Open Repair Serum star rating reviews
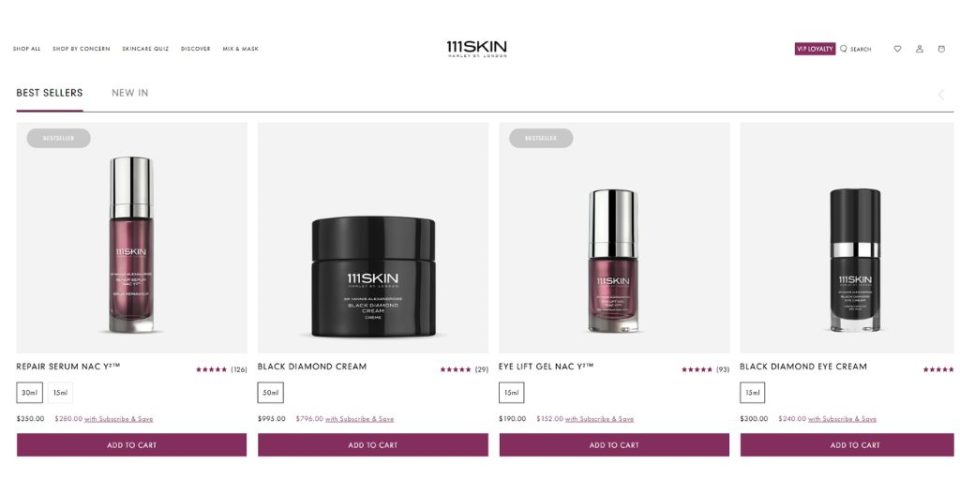 pos(222,369)
